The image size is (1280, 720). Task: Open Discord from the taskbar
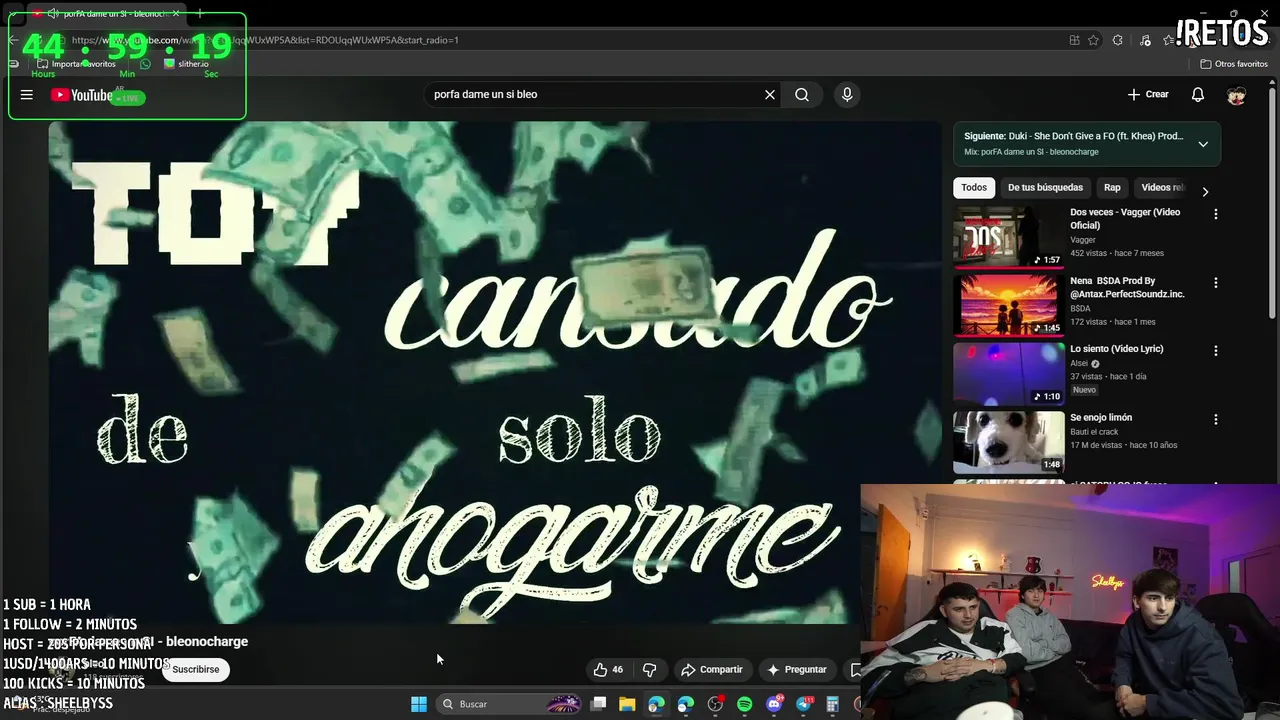coord(774,704)
